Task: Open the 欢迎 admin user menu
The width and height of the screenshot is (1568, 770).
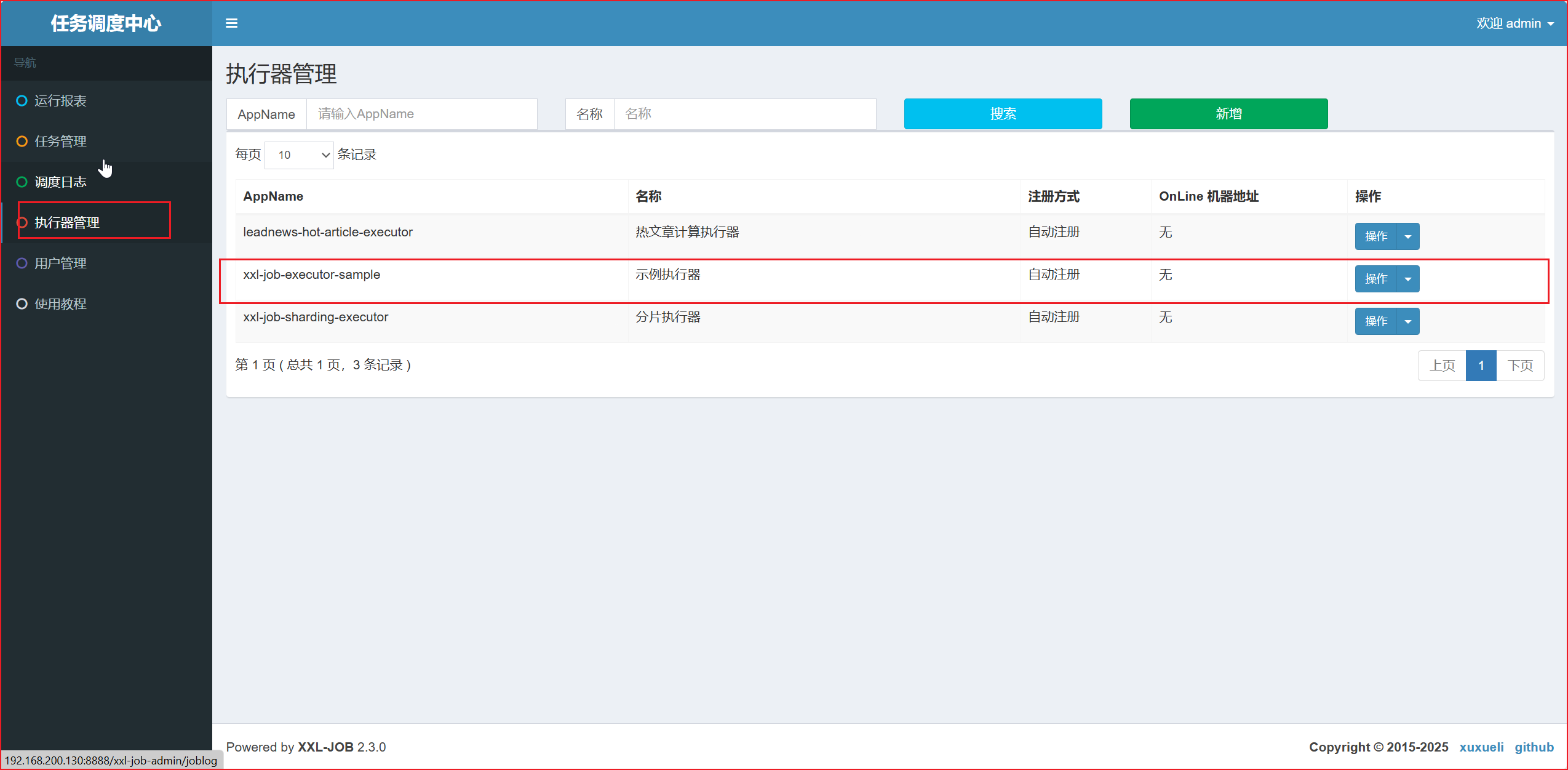Action: tap(1514, 23)
